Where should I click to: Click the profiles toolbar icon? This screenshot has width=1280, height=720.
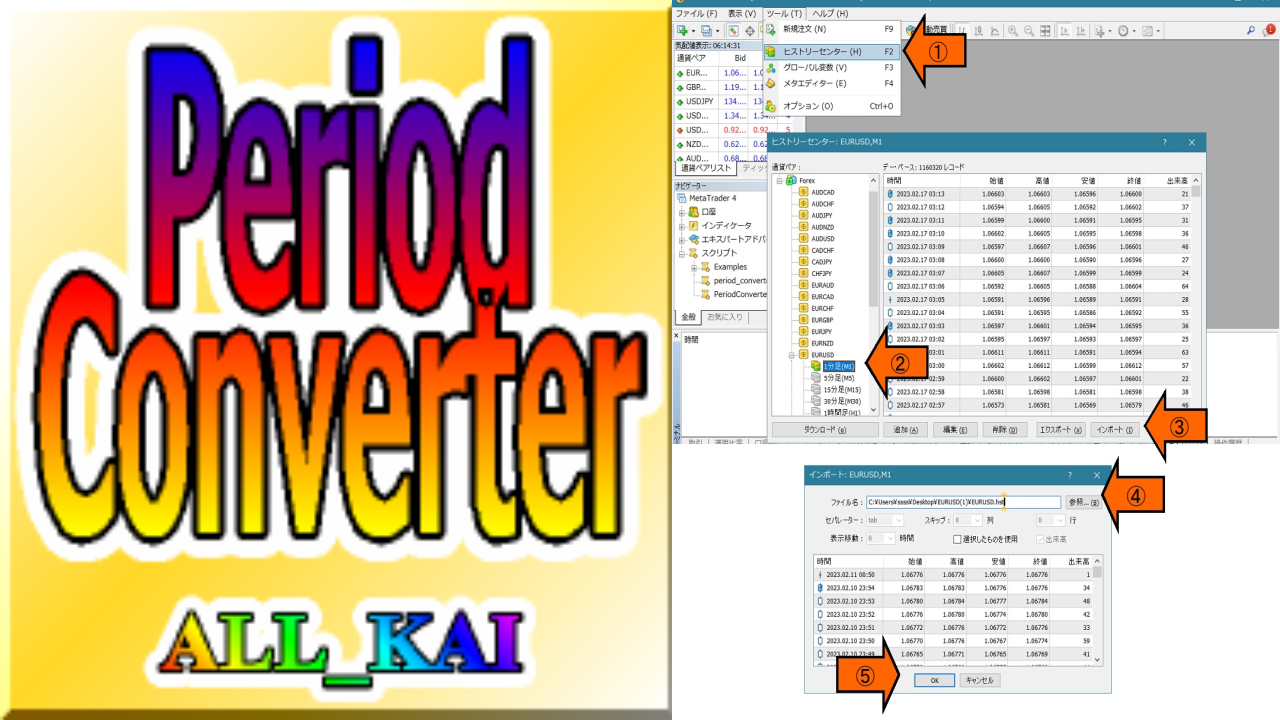point(707,31)
